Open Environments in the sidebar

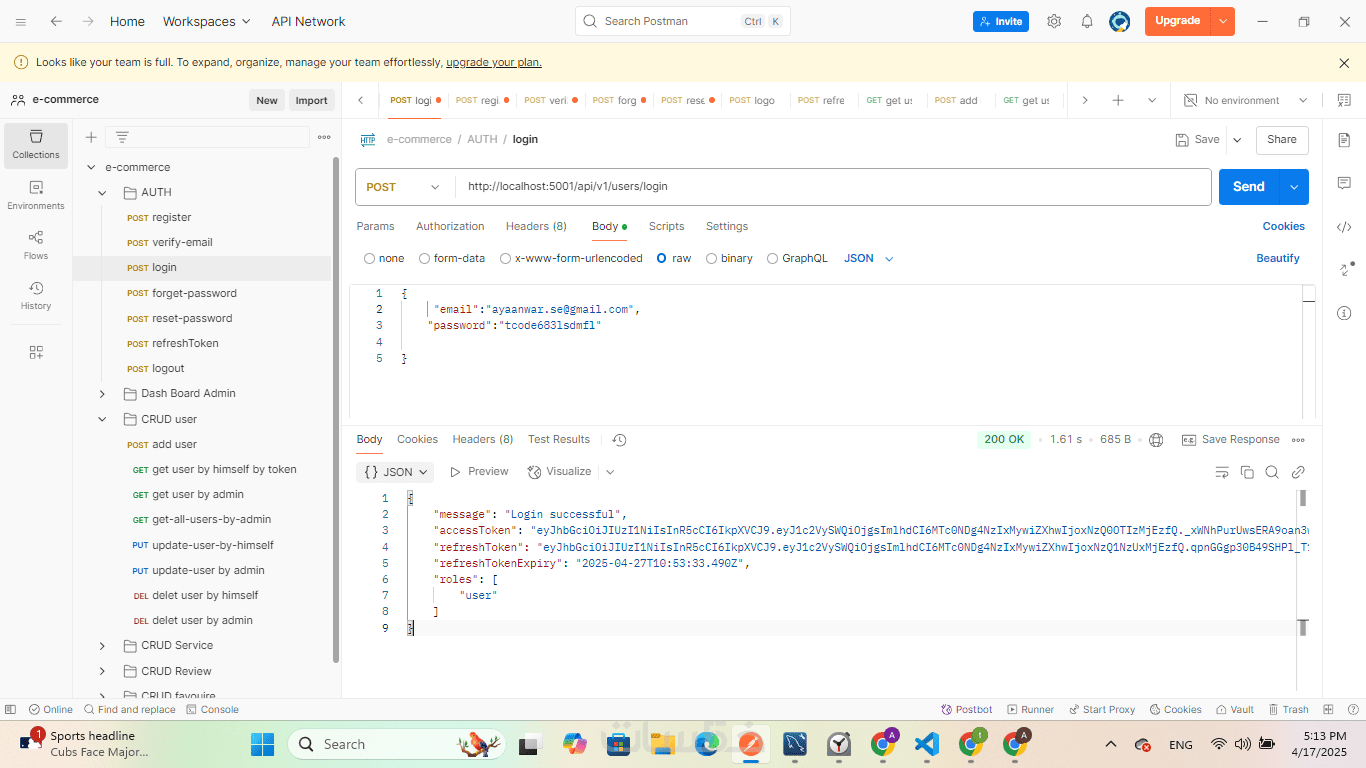pyautogui.click(x=36, y=195)
